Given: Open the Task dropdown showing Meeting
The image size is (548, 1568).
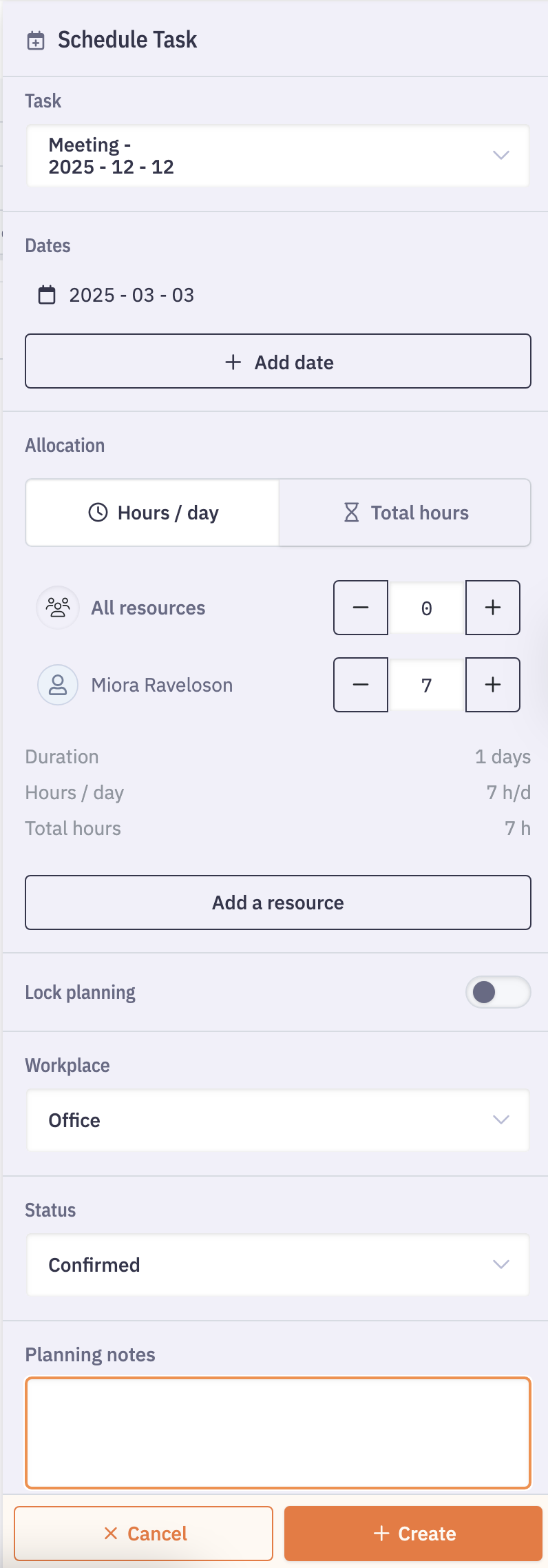Looking at the screenshot, I should pos(278,156).
